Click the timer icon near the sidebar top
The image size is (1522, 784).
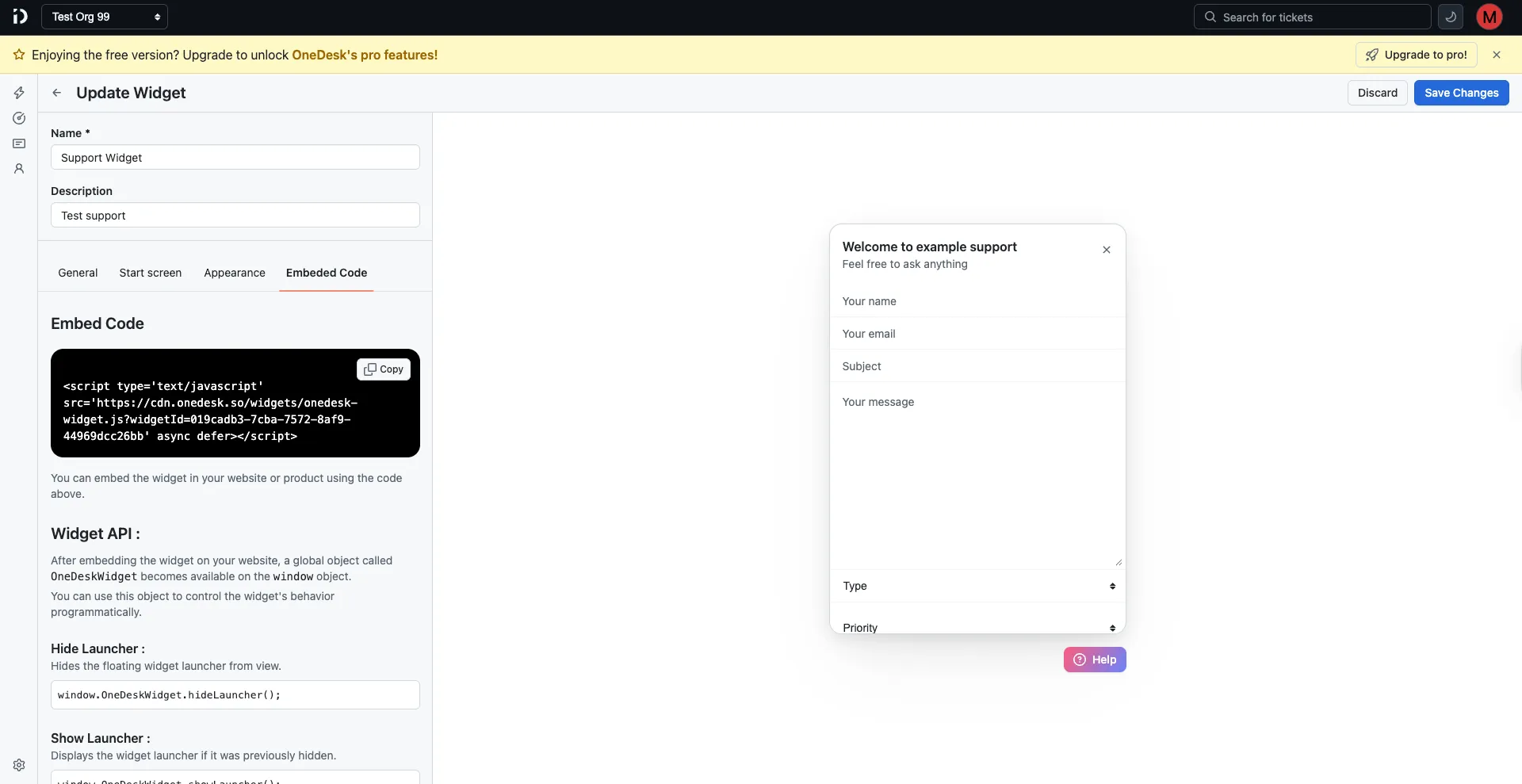pos(19,118)
